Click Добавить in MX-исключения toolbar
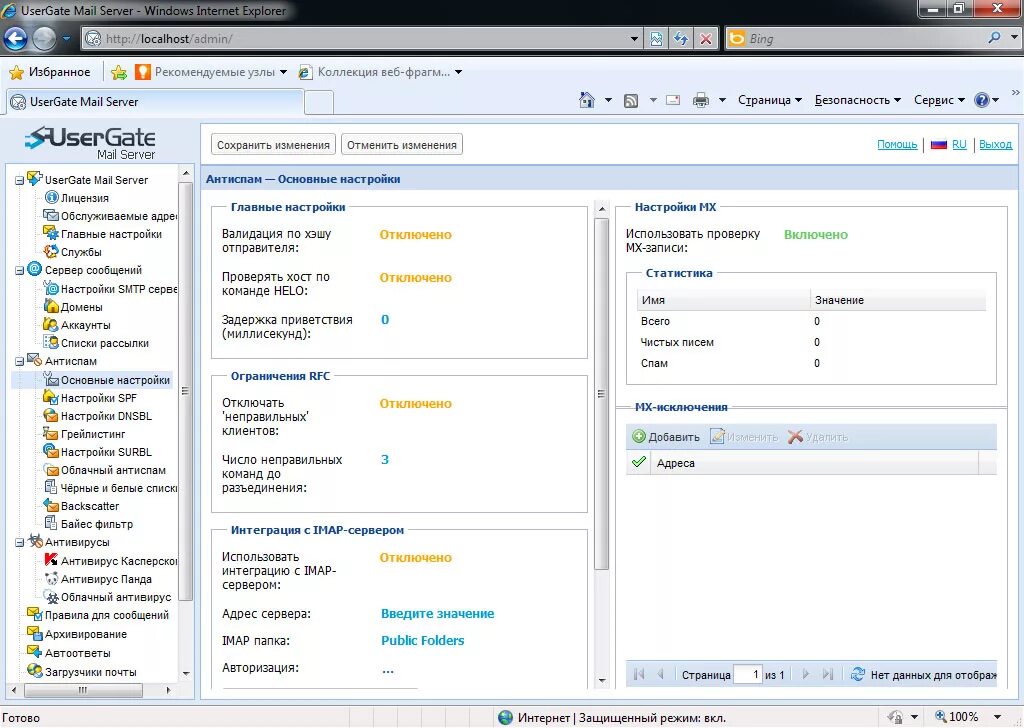Image resolution: width=1024 pixels, height=728 pixels. point(666,437)
